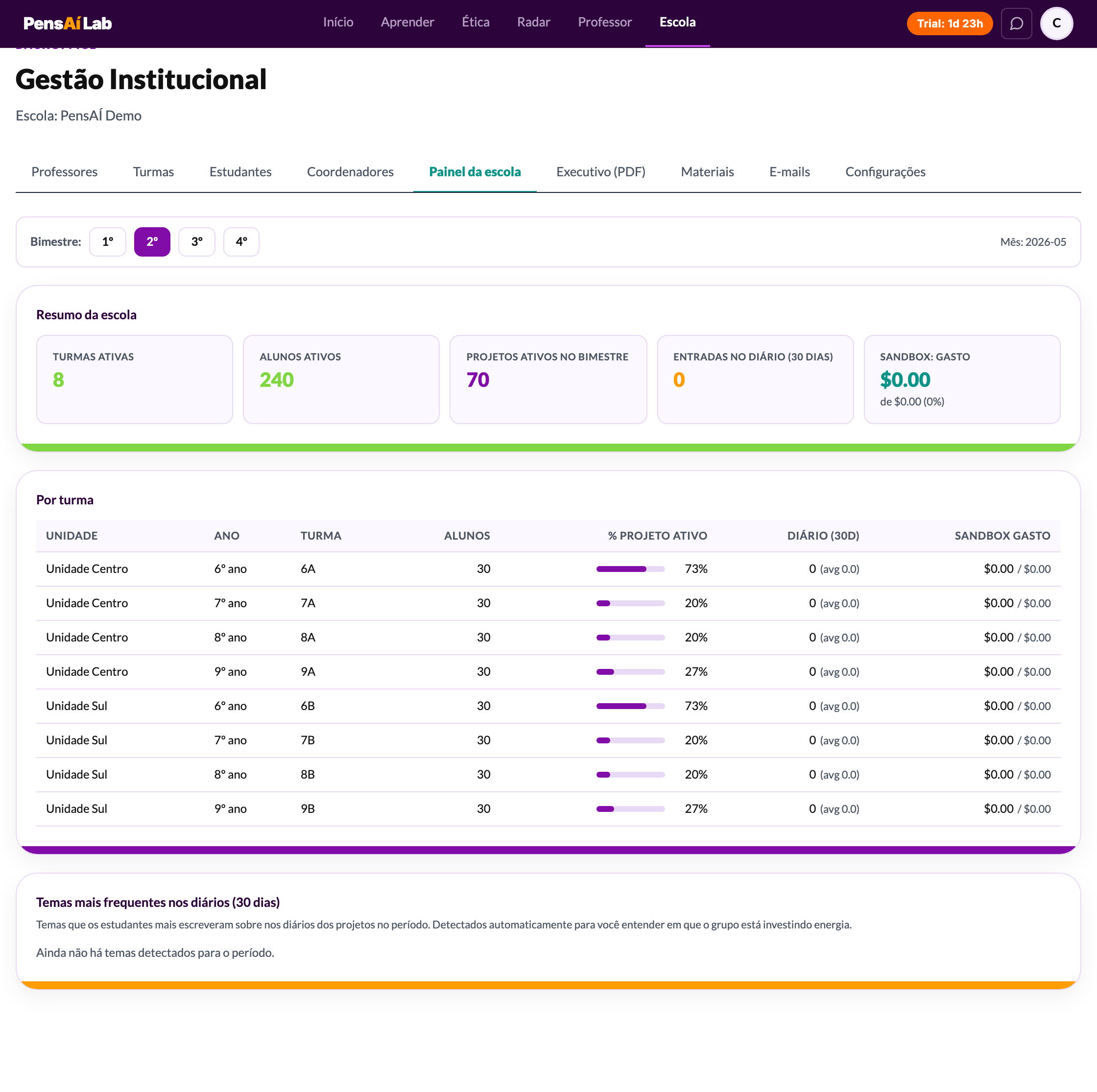Click the Trial: 1d 23h badge
Viewport: 1097px width, 1092px height.
click(950, 24)
